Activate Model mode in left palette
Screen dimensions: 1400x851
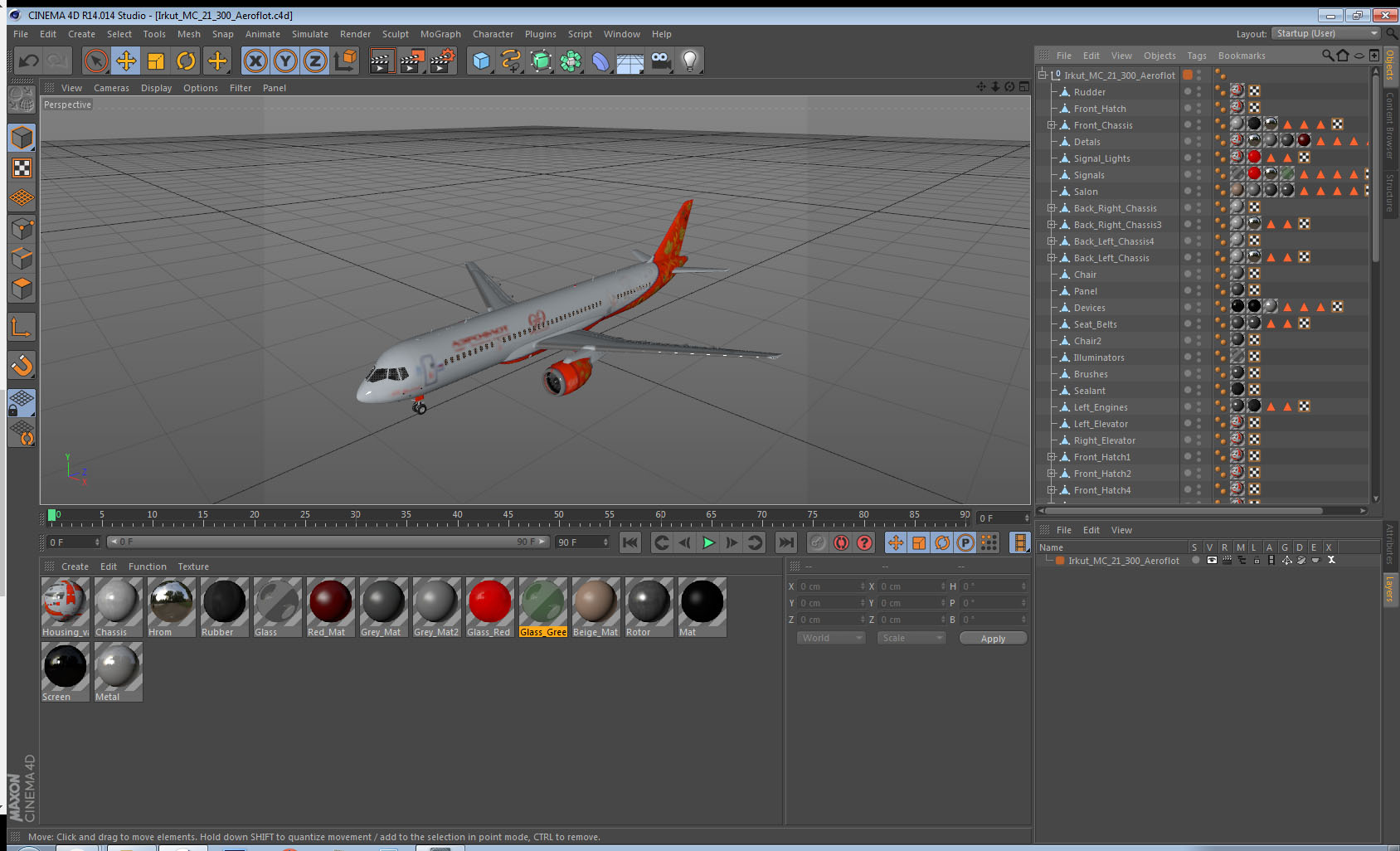point(22,138)
